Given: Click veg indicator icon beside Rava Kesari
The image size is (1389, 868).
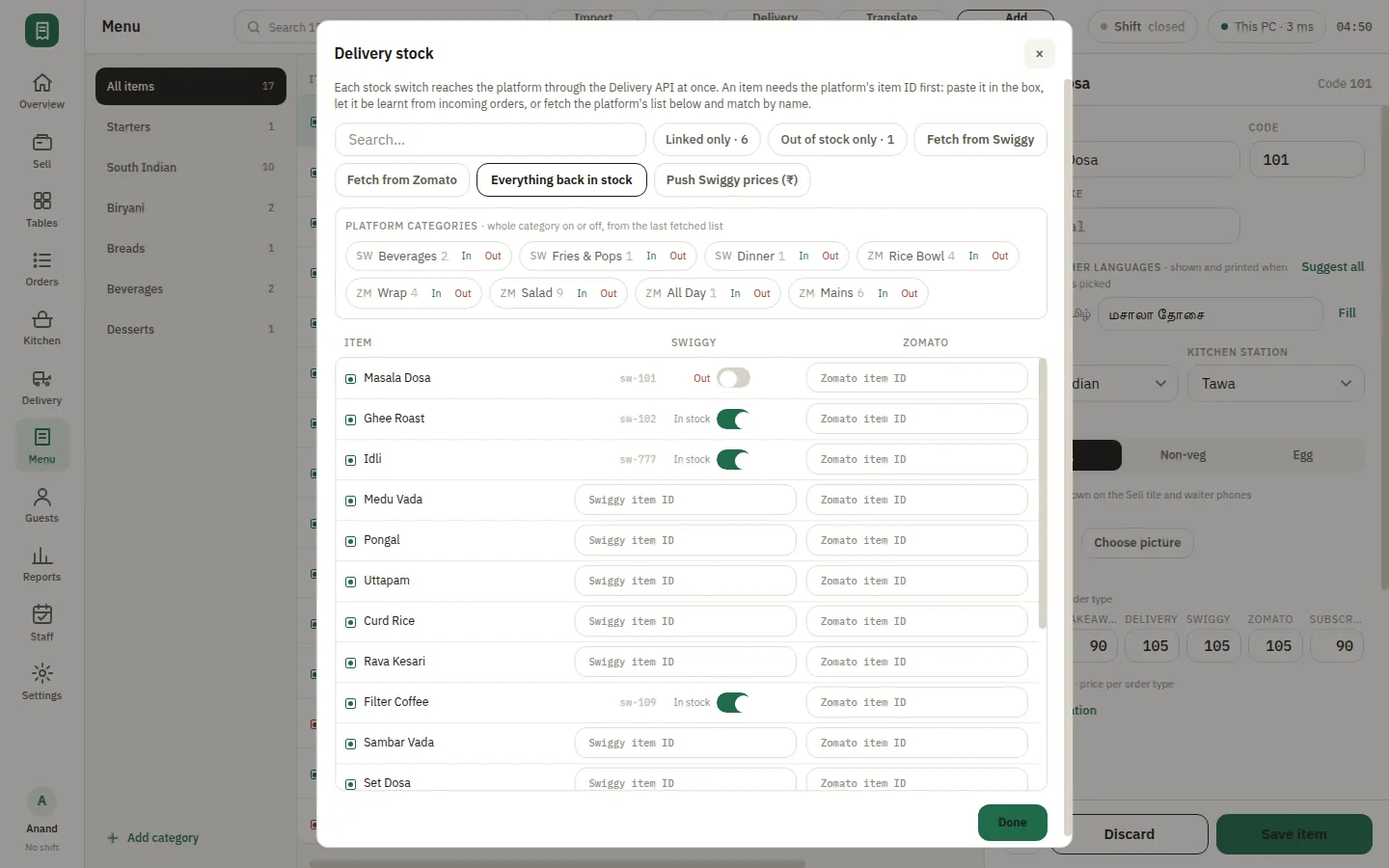Looking at the screenshot, I should [351, 663].
